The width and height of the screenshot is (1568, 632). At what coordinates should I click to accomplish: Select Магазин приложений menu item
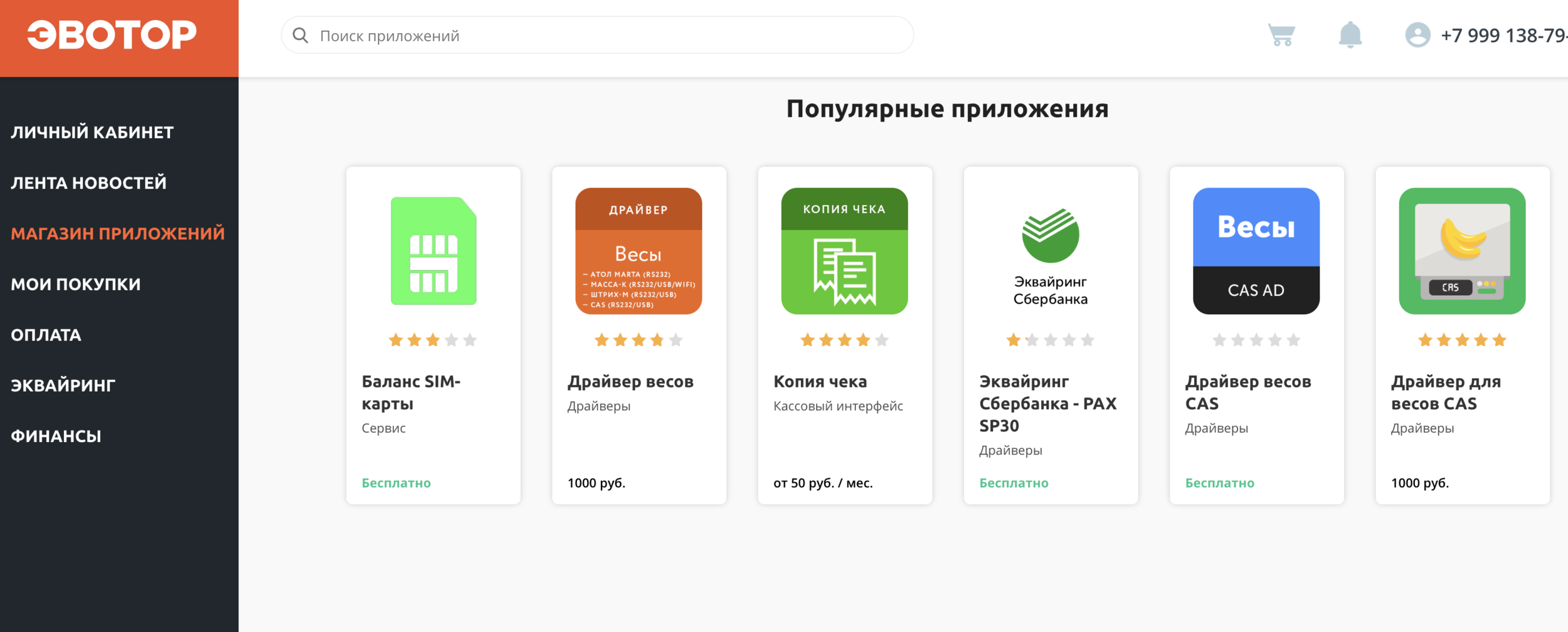click(x=118, y=233)
